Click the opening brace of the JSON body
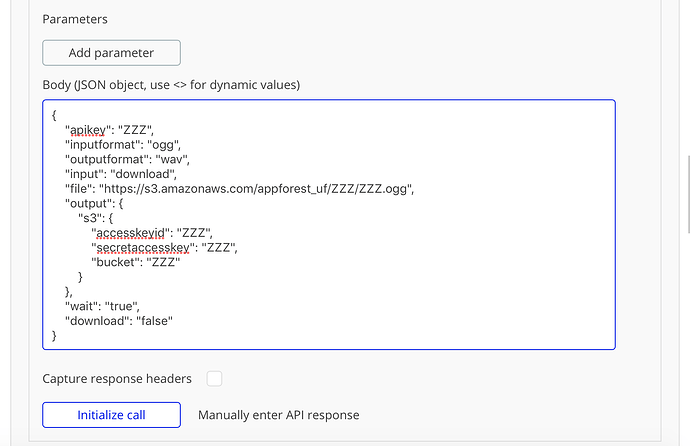Screen dimensions: 690x446 coord(54,116)
